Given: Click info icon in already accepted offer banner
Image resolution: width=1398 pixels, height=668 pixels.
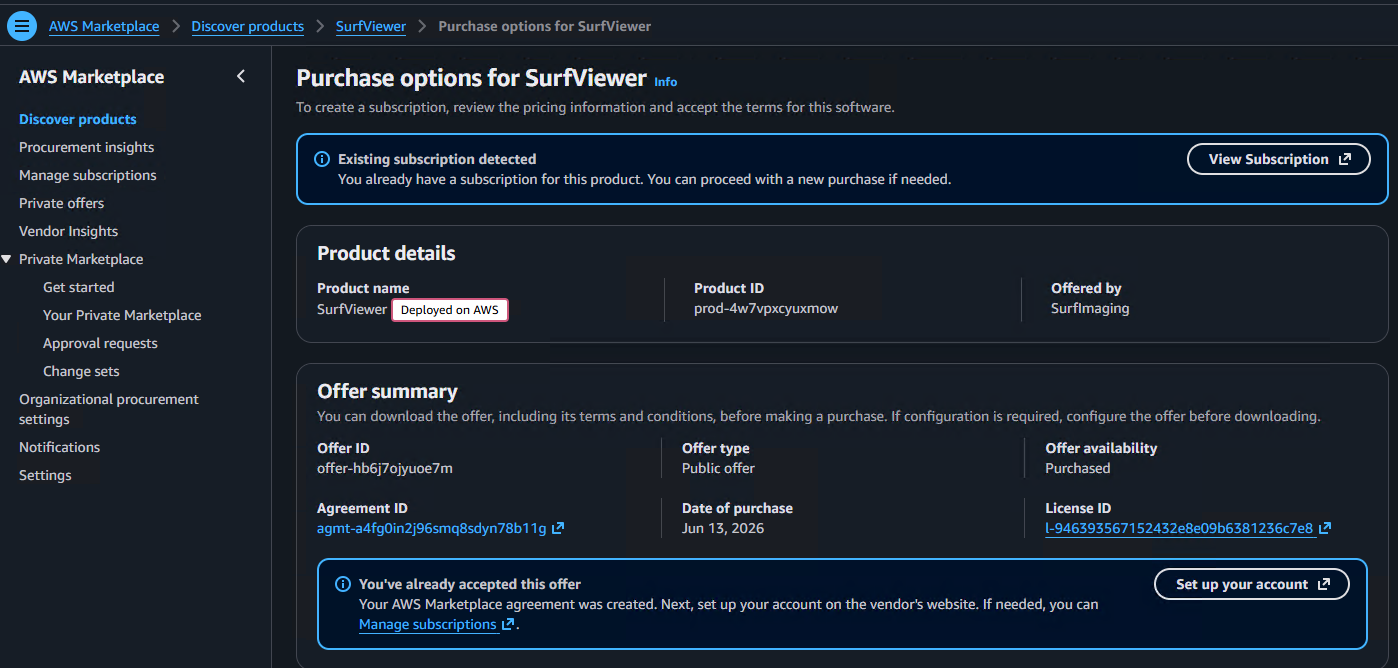Looking at the screenshot, I should pos(343,584).
